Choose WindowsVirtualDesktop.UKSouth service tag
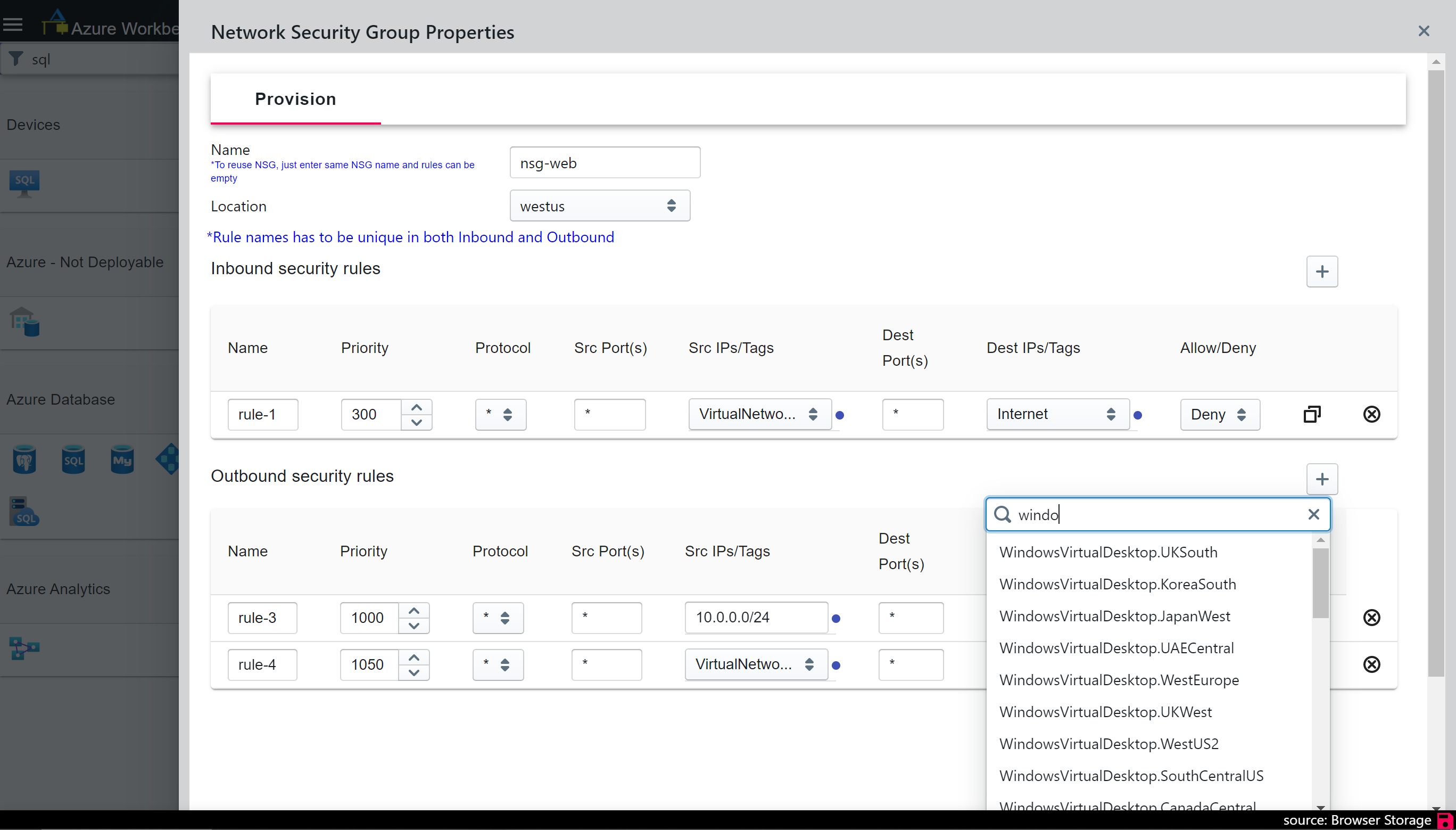 1108,553
